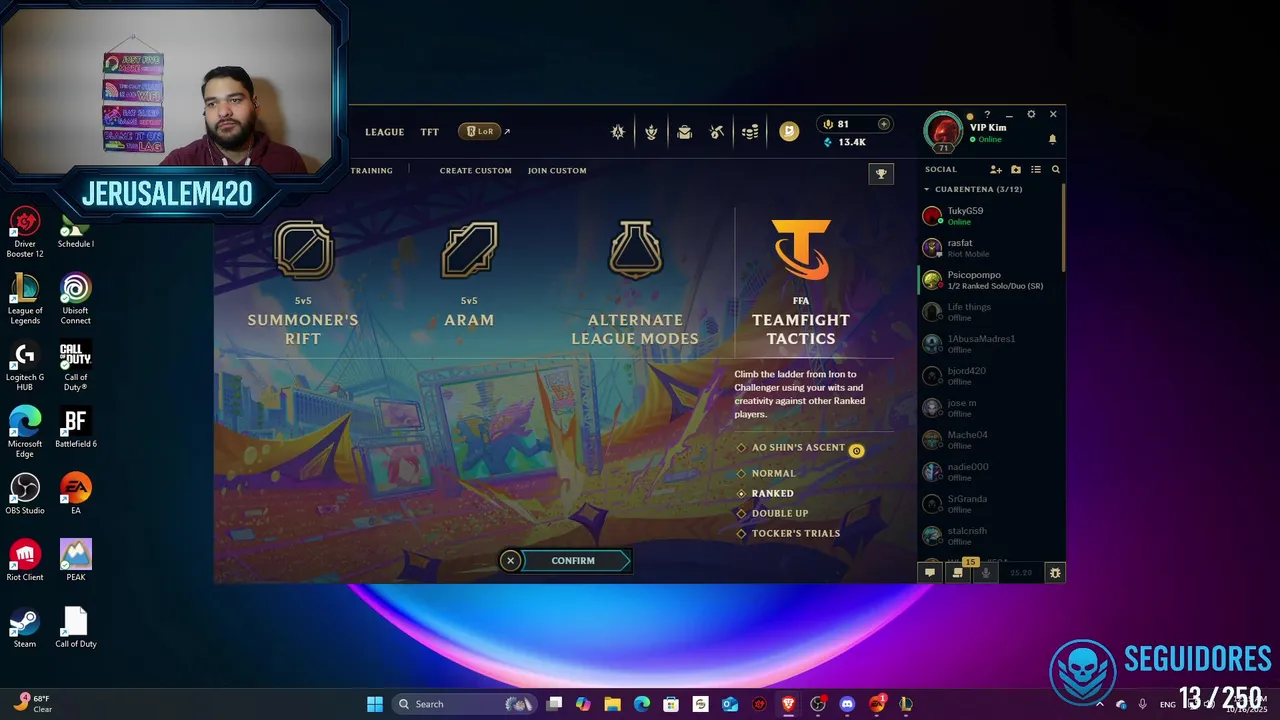This screenshot has width=1280, height=720.
Task: Click the Teamfight Tactics mode icon
Action: (x=801, y=250)
